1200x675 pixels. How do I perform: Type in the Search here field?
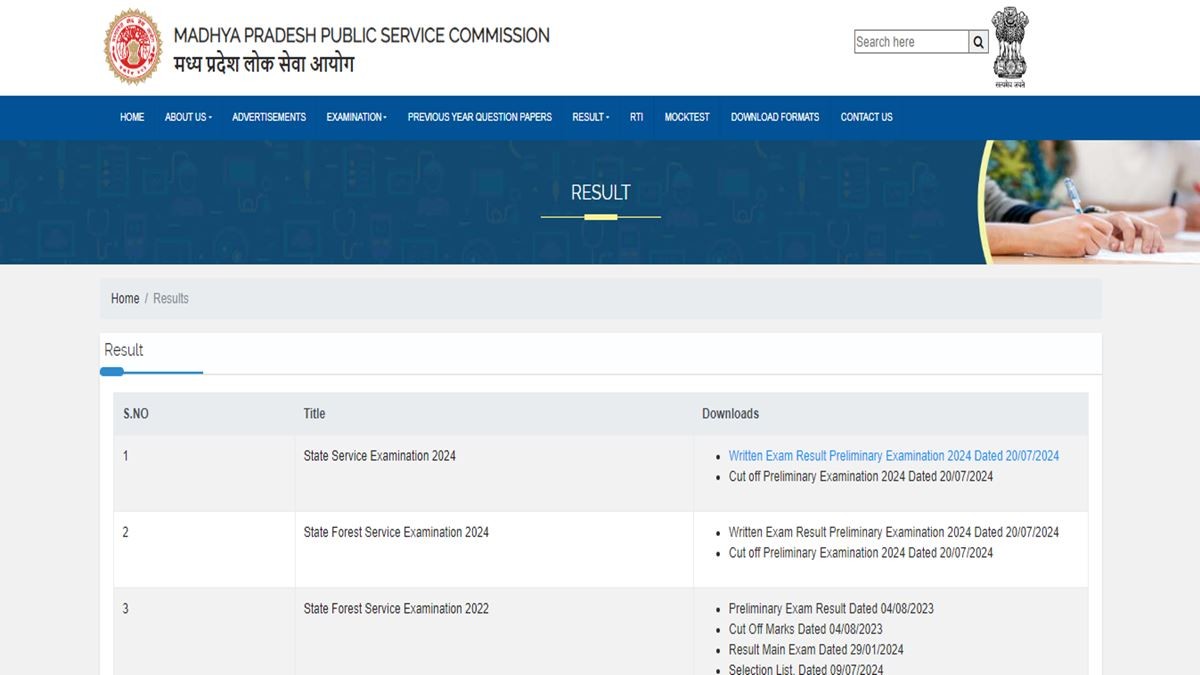(x=910, y=42)
